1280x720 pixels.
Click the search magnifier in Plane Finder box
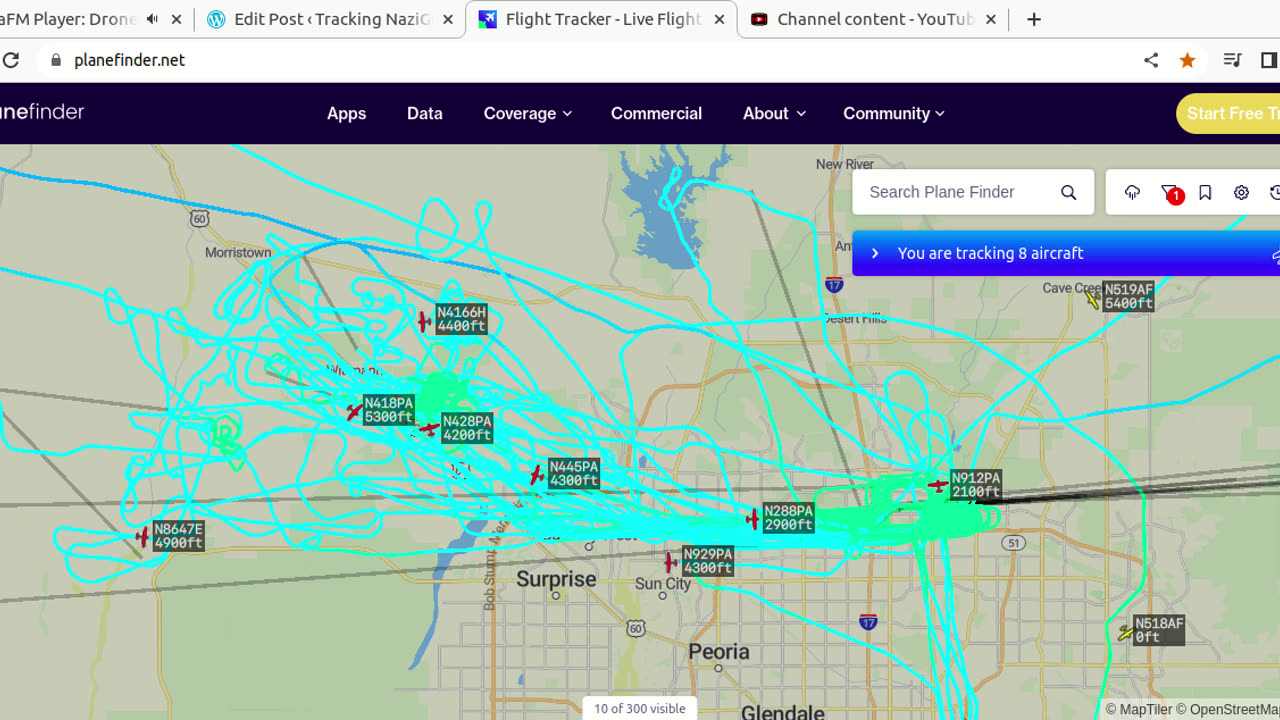[x=1069, y=193]
